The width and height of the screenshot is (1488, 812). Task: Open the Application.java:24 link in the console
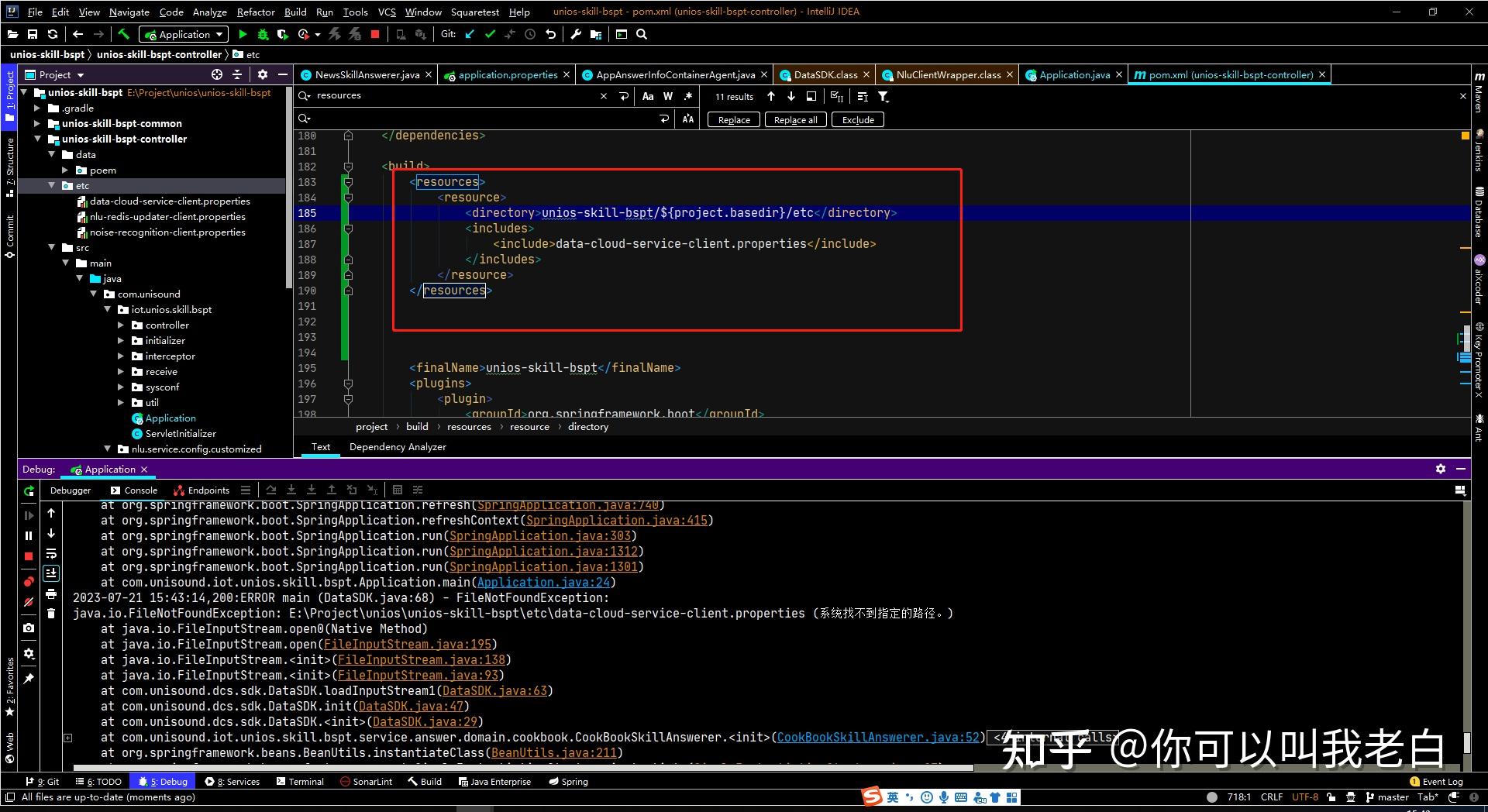click(544, 583)
